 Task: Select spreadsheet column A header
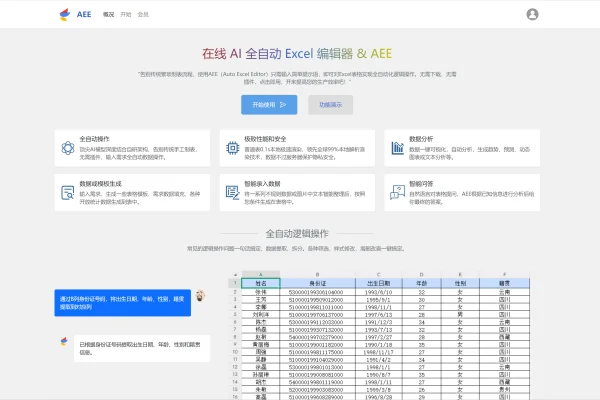click(x=261, y=274)
